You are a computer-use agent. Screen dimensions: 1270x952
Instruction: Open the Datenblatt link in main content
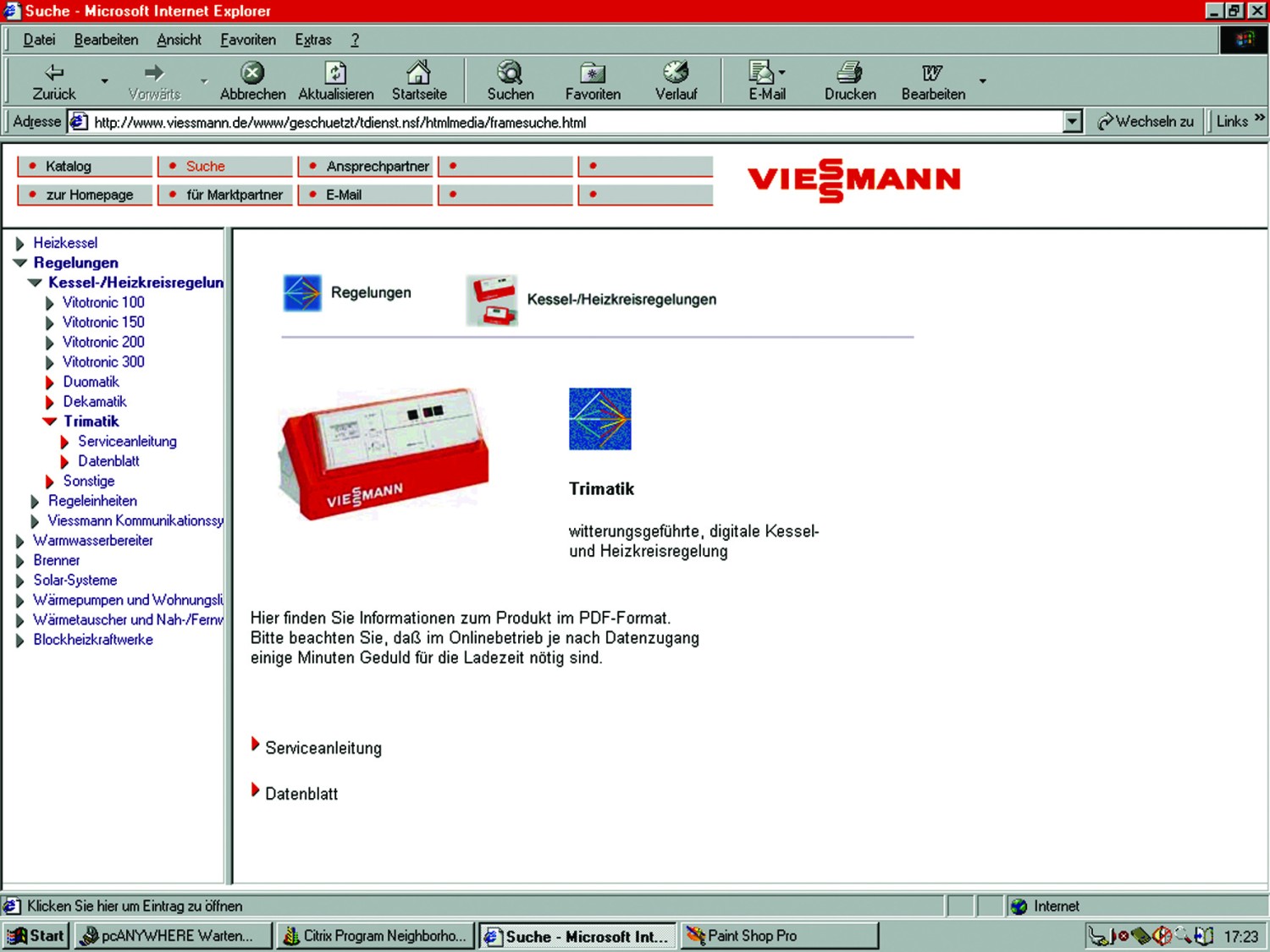[x=301, y=794]
